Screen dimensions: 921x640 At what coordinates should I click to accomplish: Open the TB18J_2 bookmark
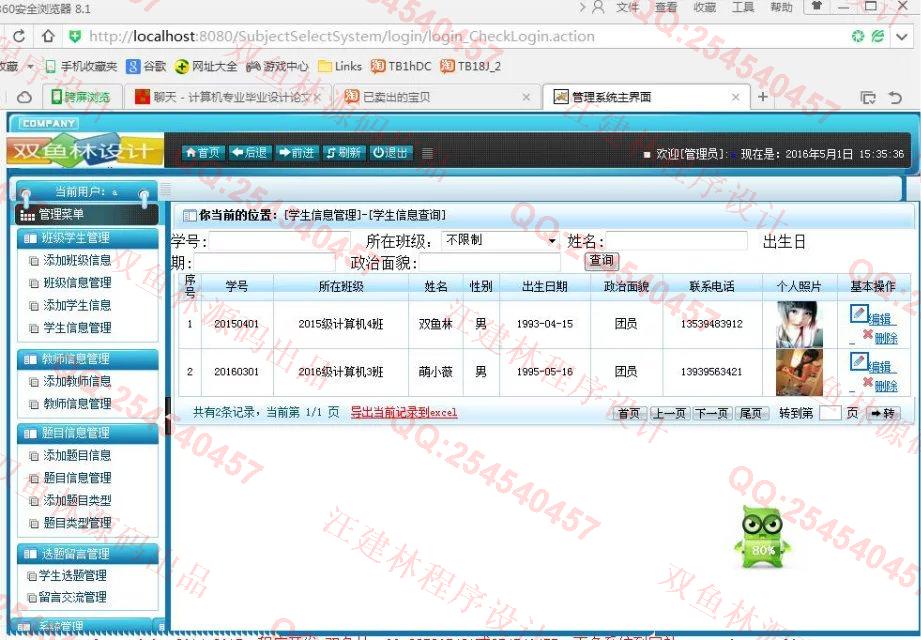coord(471,66)
